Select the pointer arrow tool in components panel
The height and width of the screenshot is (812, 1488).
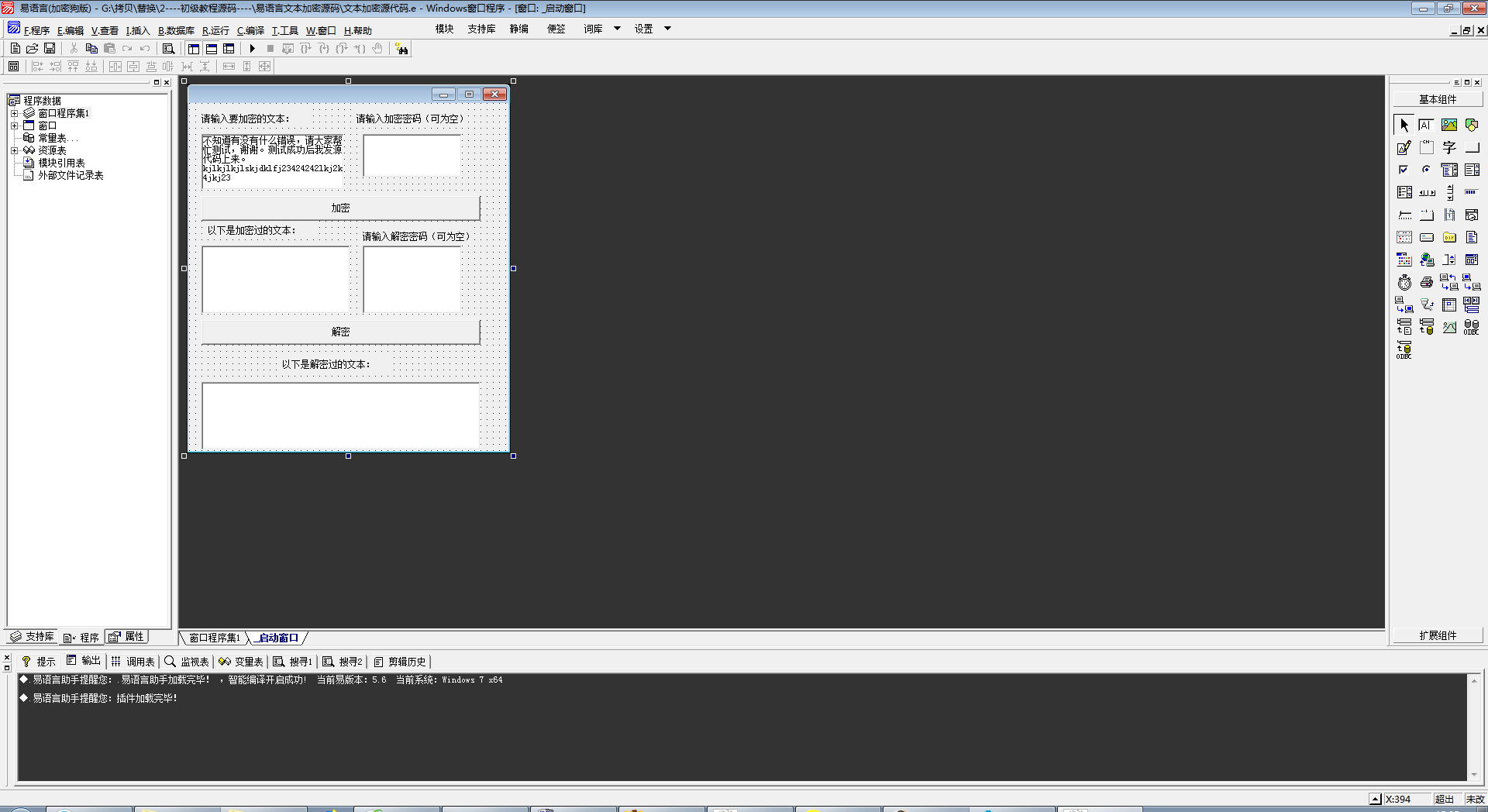pos(1404,125)
